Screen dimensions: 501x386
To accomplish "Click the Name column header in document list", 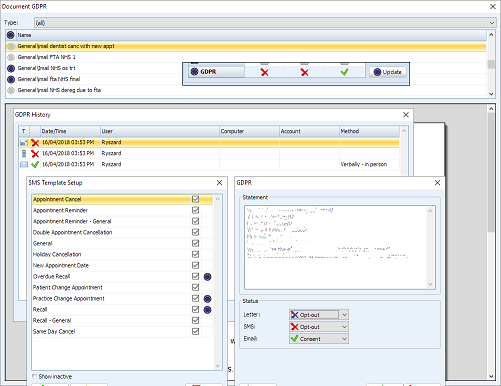I will coord(251,35).
